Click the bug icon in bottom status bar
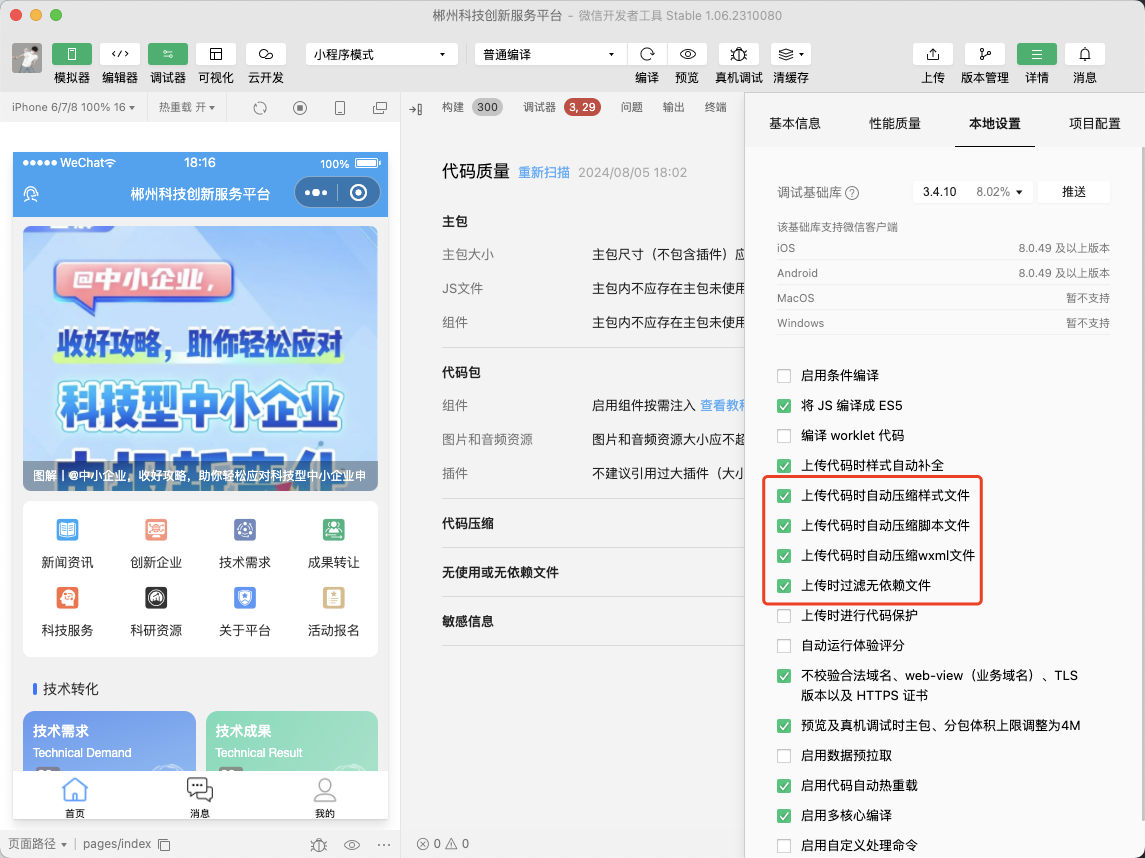This screenshot has width=1145, height=858. click(x=318, y=845)
